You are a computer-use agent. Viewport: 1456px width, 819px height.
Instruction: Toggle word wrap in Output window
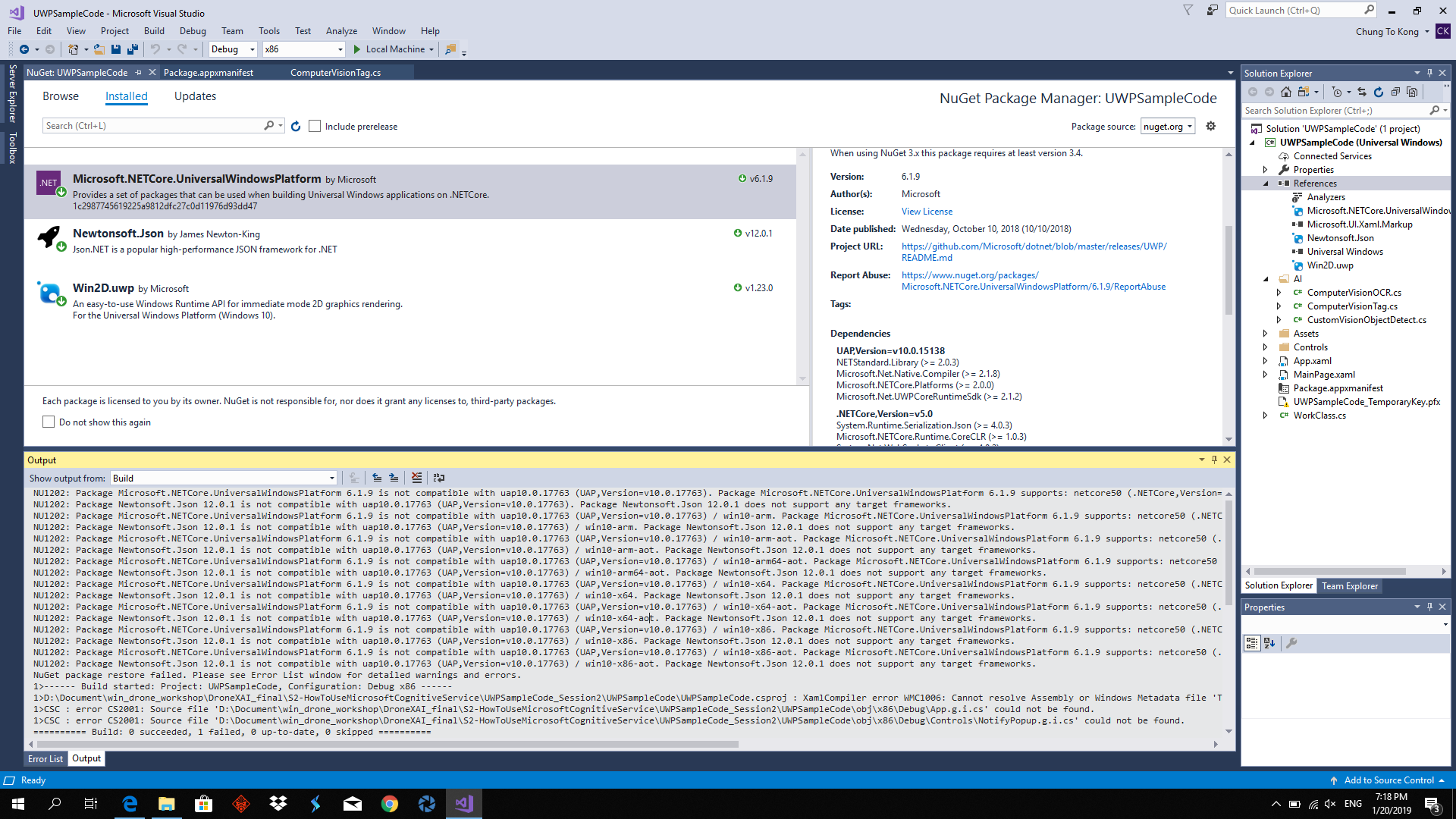click(438, 478)
